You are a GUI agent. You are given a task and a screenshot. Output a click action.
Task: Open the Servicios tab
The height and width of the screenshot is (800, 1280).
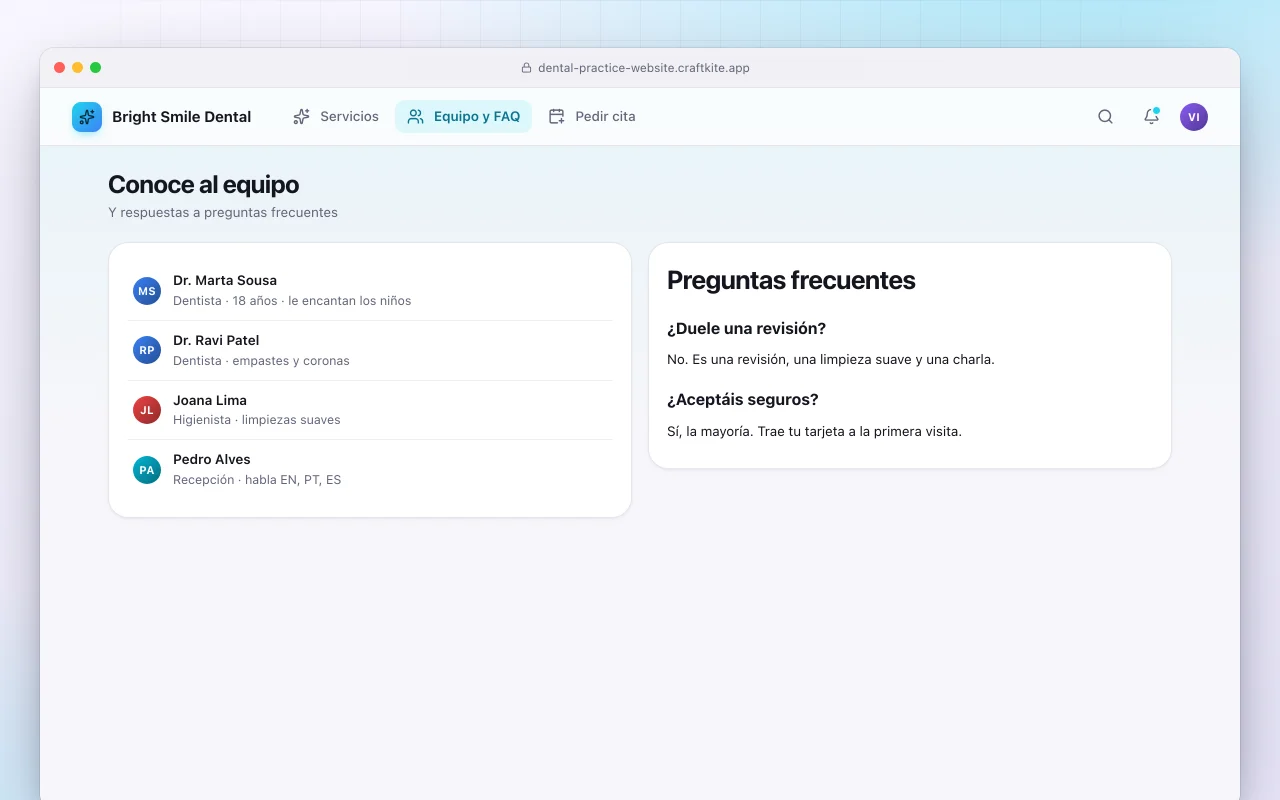(336, 117)
